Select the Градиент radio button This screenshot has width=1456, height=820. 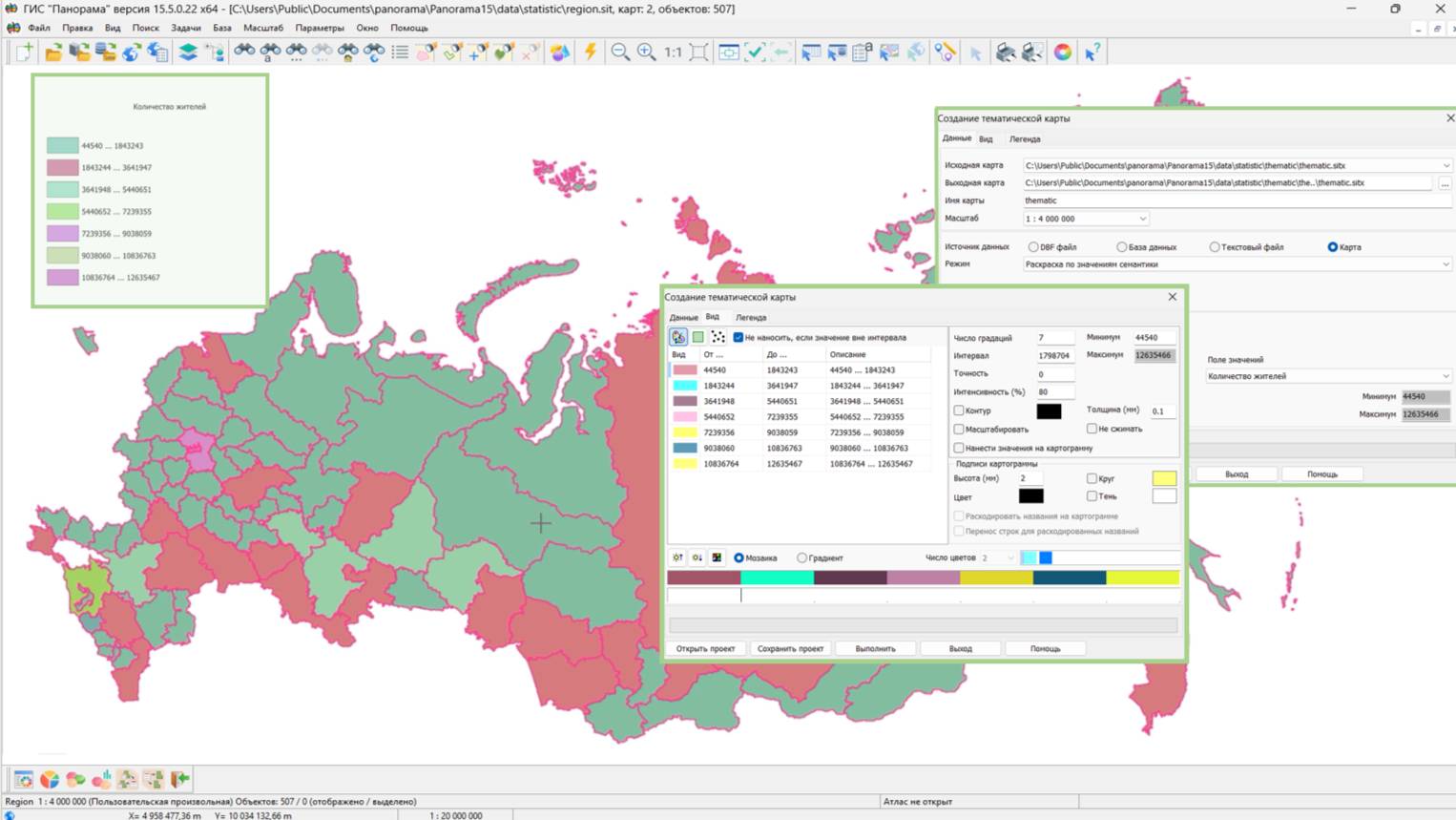(802, 558)
